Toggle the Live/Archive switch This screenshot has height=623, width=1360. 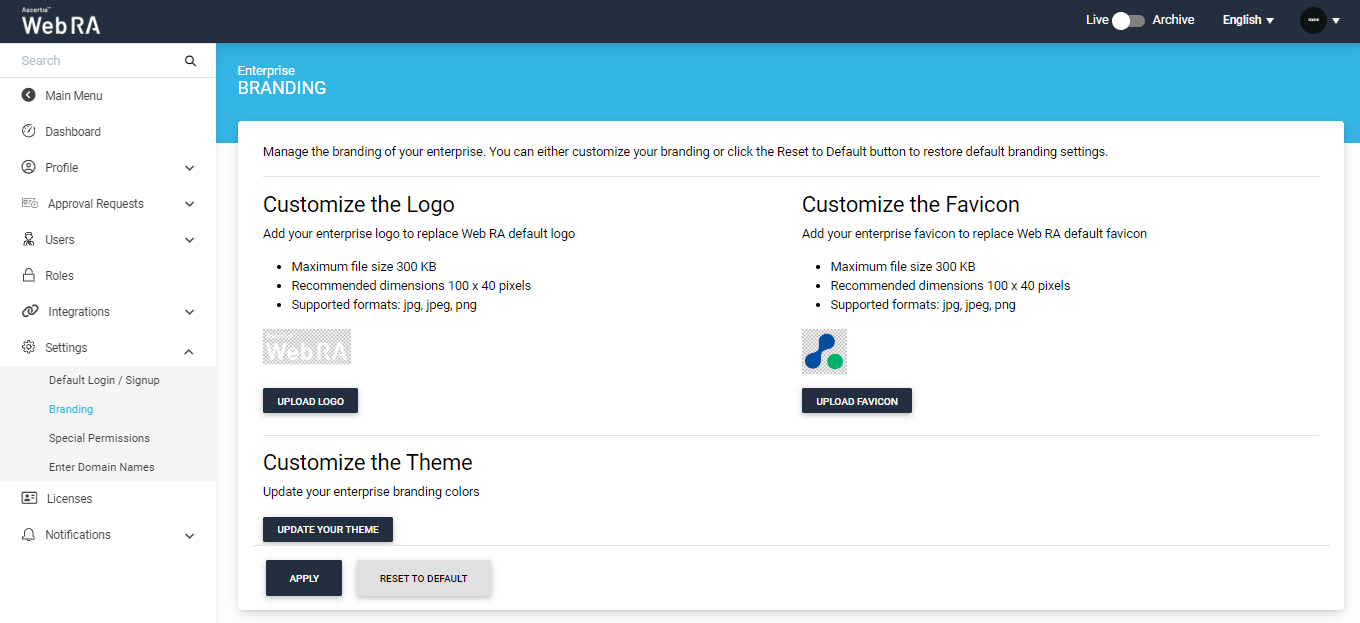tap(1129, 20)
